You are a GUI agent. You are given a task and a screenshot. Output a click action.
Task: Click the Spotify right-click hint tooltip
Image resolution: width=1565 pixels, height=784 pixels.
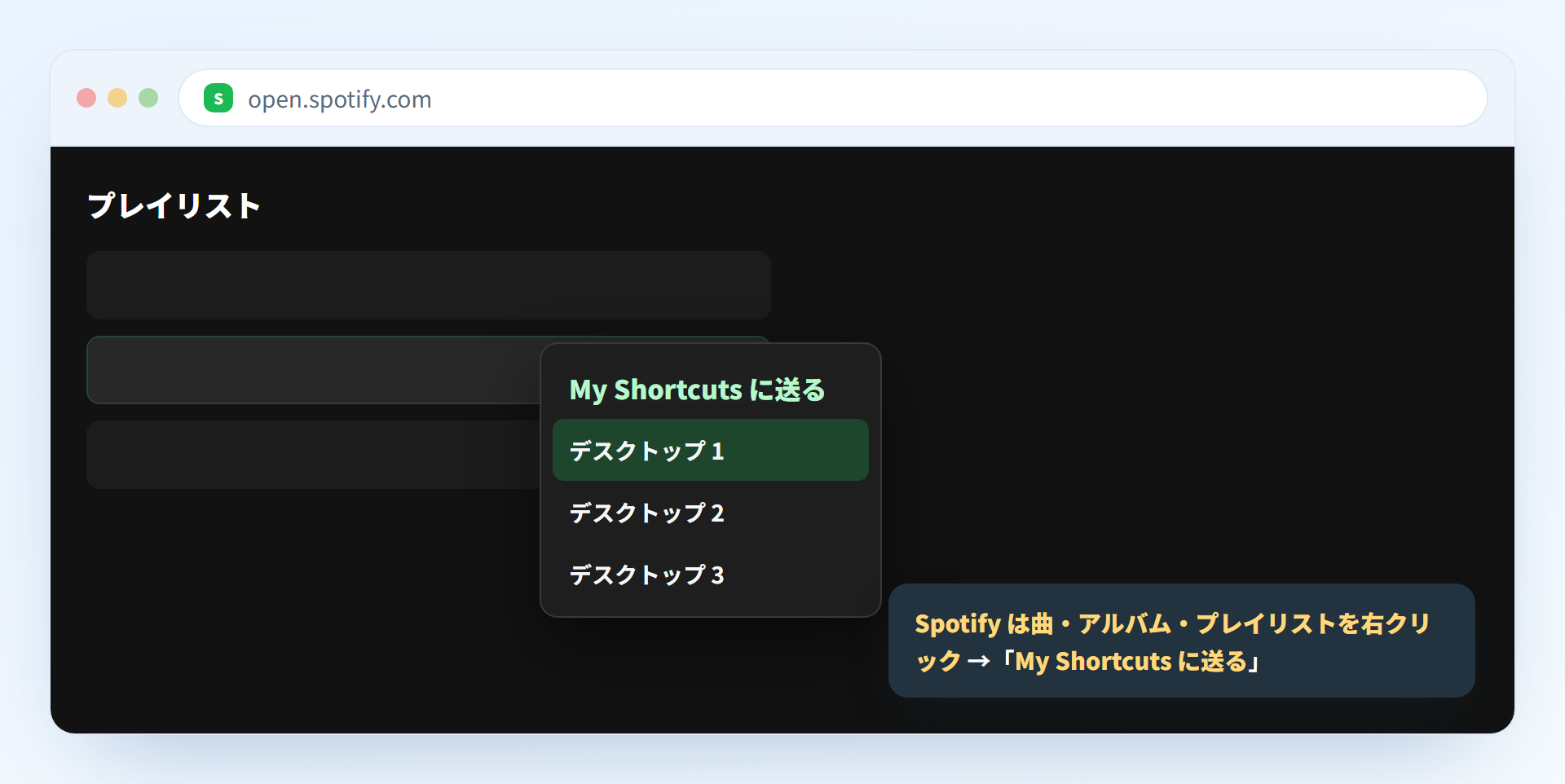(x=1181, y=641)
